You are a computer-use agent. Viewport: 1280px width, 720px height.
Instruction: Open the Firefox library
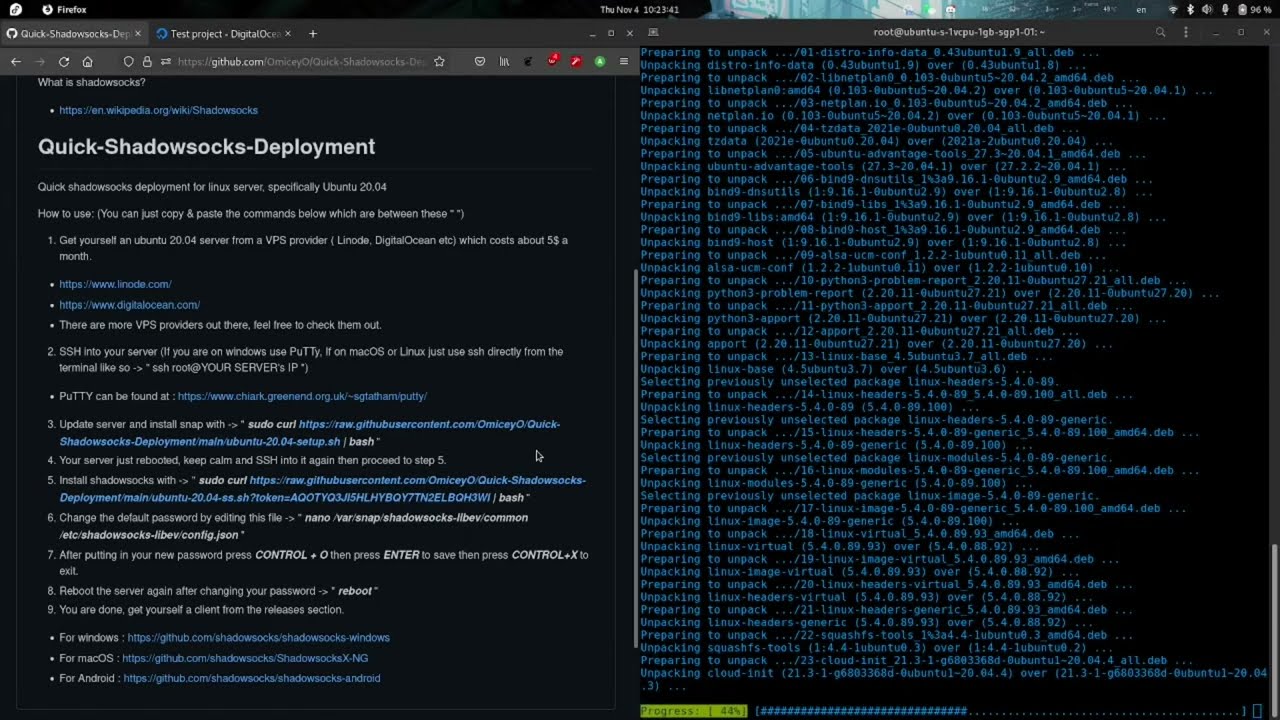click(505, 62)
